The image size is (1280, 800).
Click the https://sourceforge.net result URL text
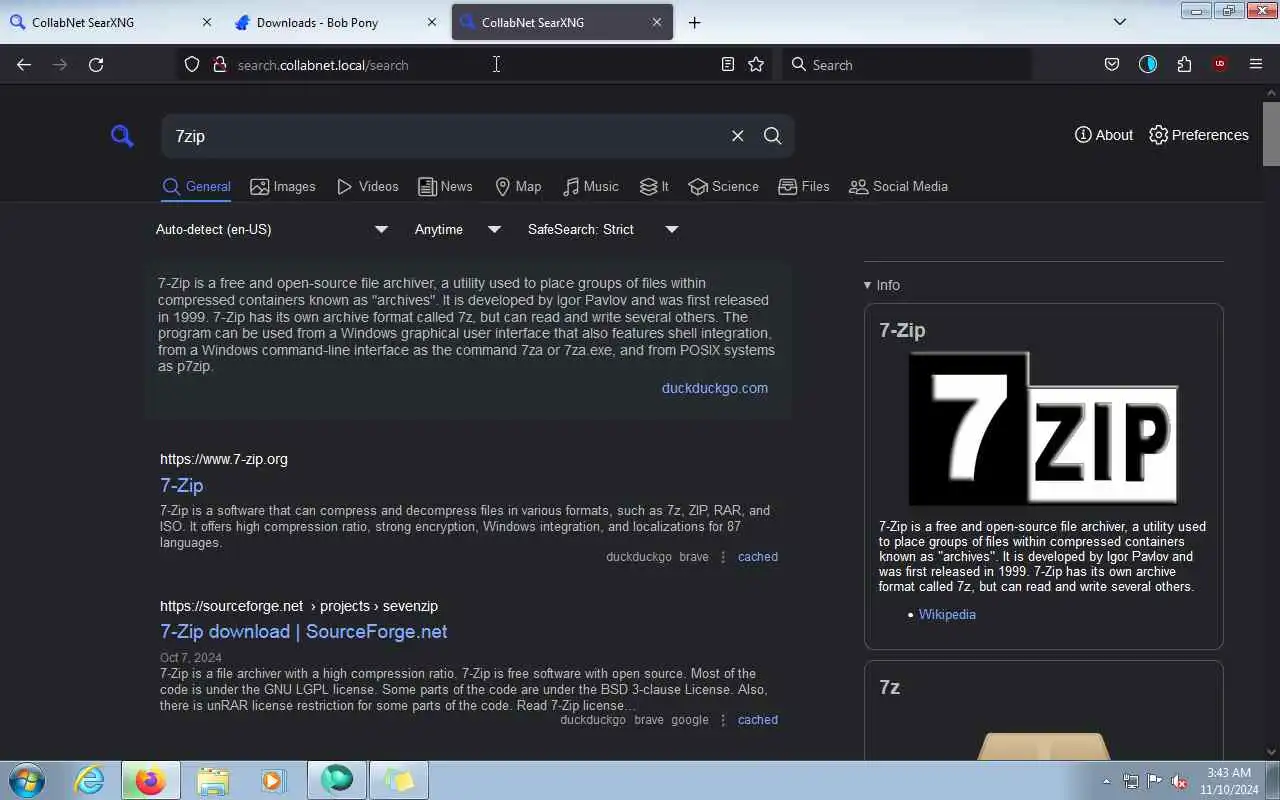pyautogui.click(x=232, y=606)
